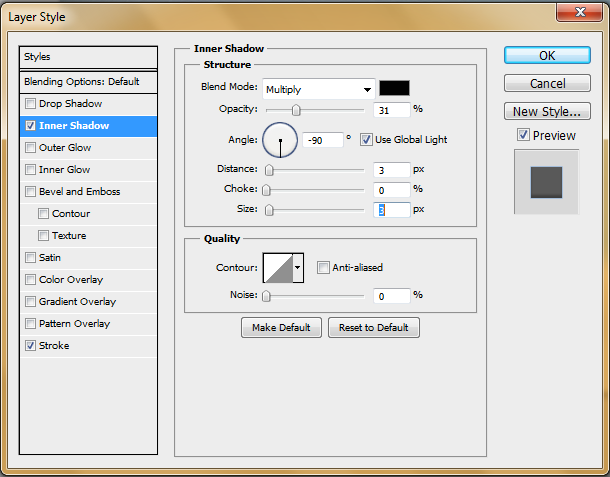Toggle Use Global Light checkbox
The width and height of the screenshot is (610, 477).
[366, 139]
